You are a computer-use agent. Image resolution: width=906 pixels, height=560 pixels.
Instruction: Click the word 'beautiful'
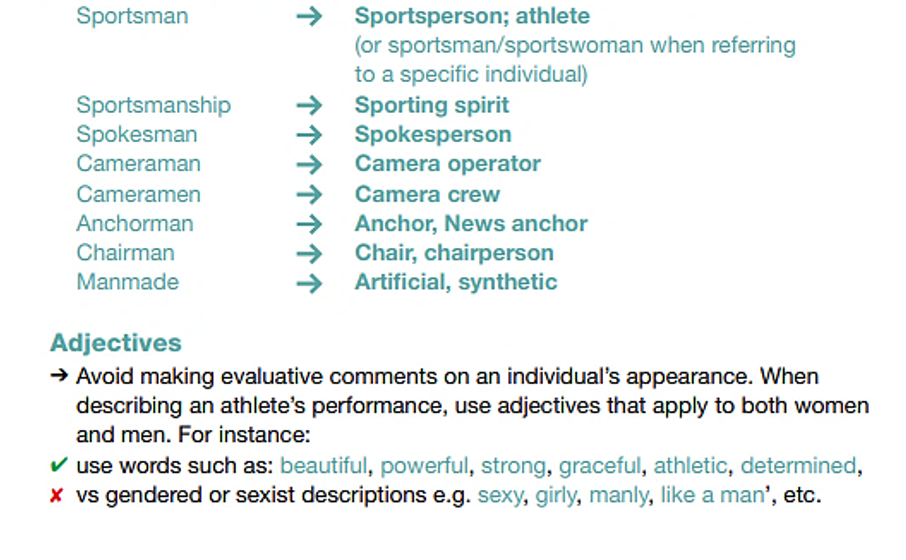(324, 465)
